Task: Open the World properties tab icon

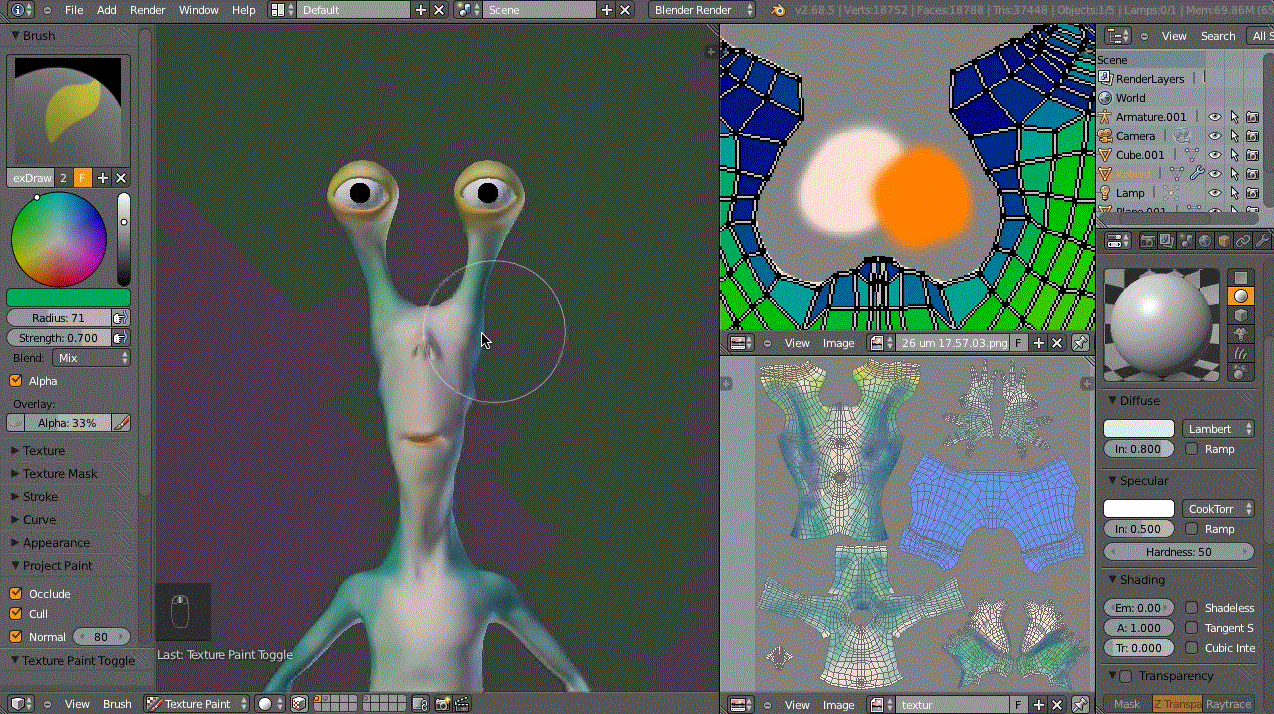Action: (1205, 241)
